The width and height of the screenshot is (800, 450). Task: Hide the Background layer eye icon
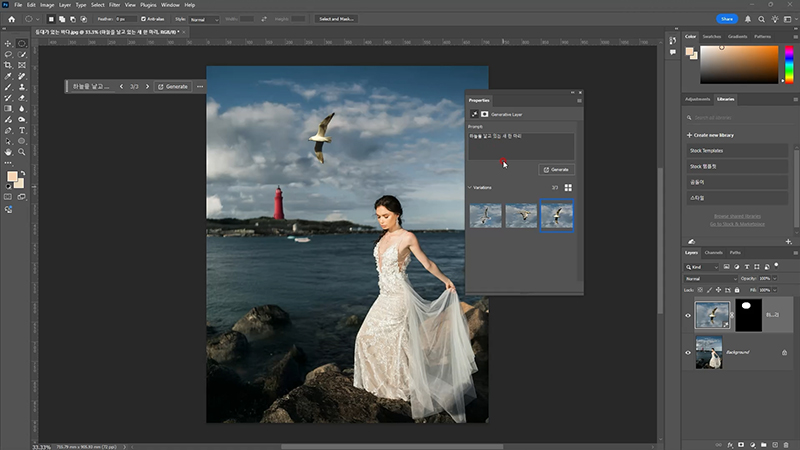[688, 352]
